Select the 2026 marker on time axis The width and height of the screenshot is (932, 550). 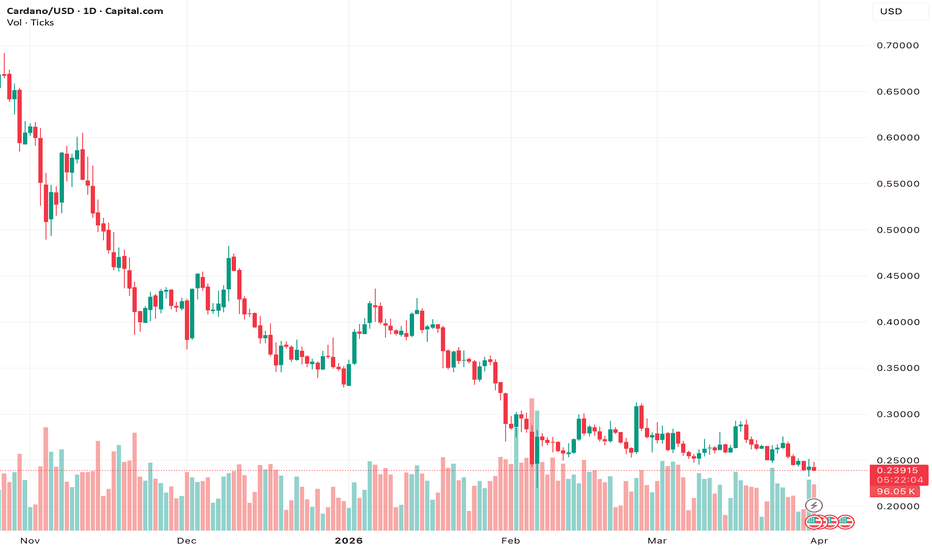click(350, 540)
